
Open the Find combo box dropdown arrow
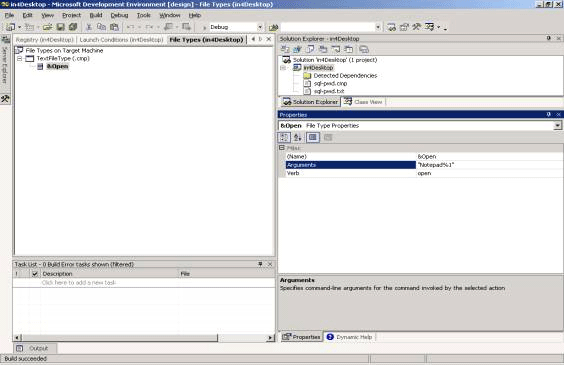coord(378,27)
